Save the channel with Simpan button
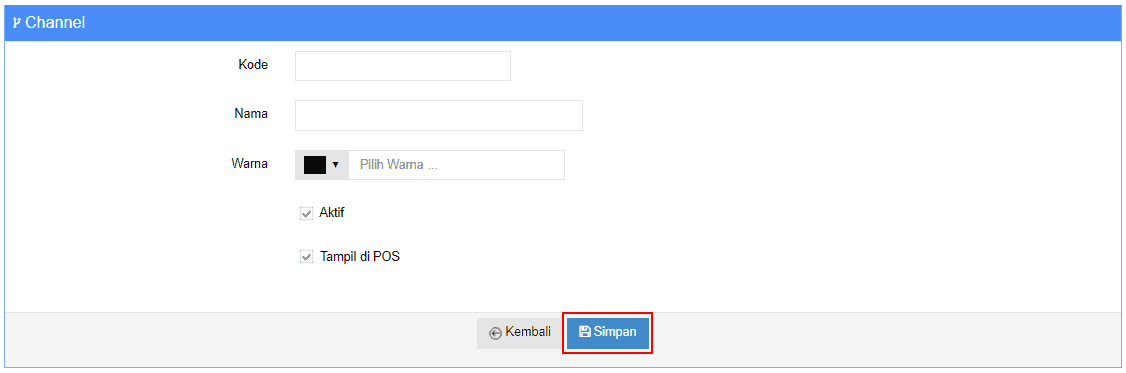The image size is (1126, 373). coord(608,333)
